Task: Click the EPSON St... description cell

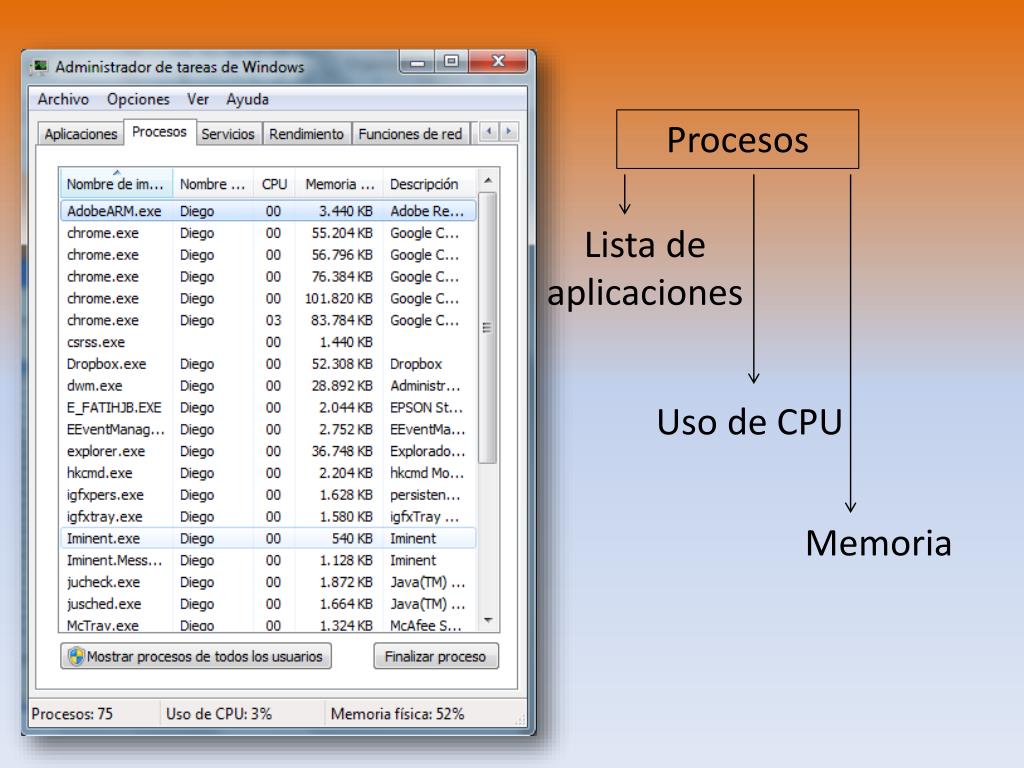Action: (426, 408)
